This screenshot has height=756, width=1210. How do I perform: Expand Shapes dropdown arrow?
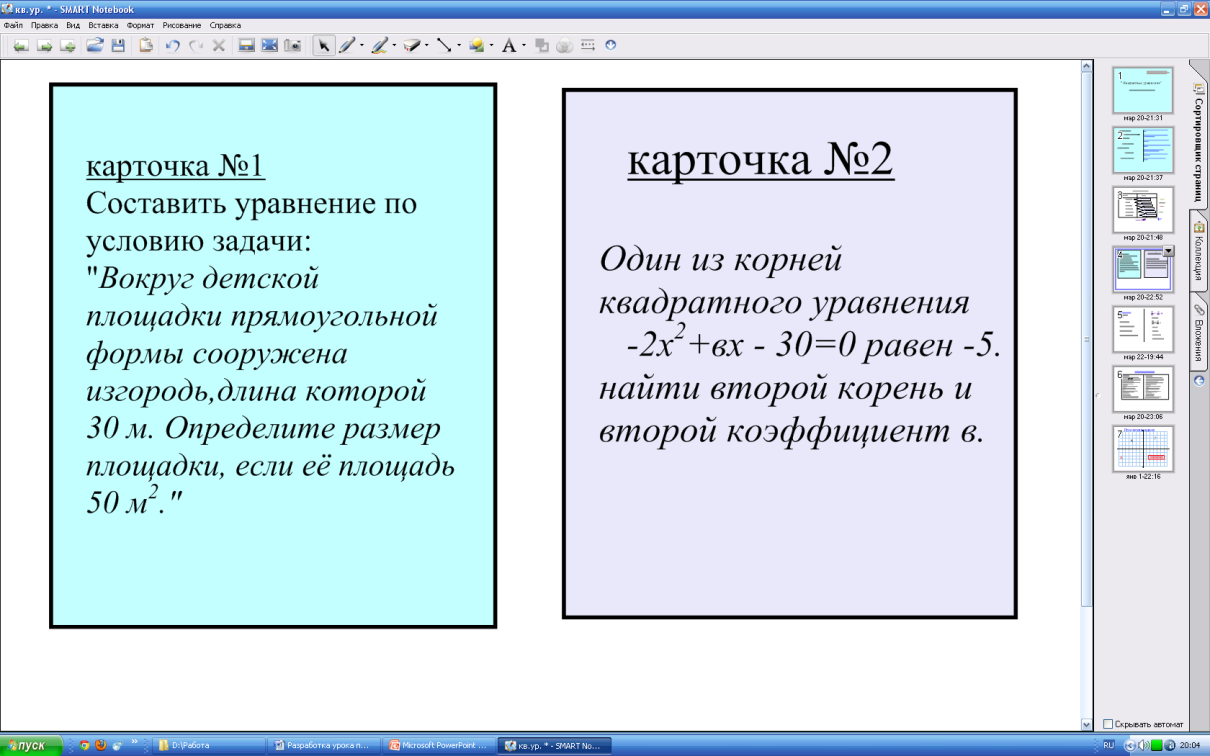coord(492,45)
